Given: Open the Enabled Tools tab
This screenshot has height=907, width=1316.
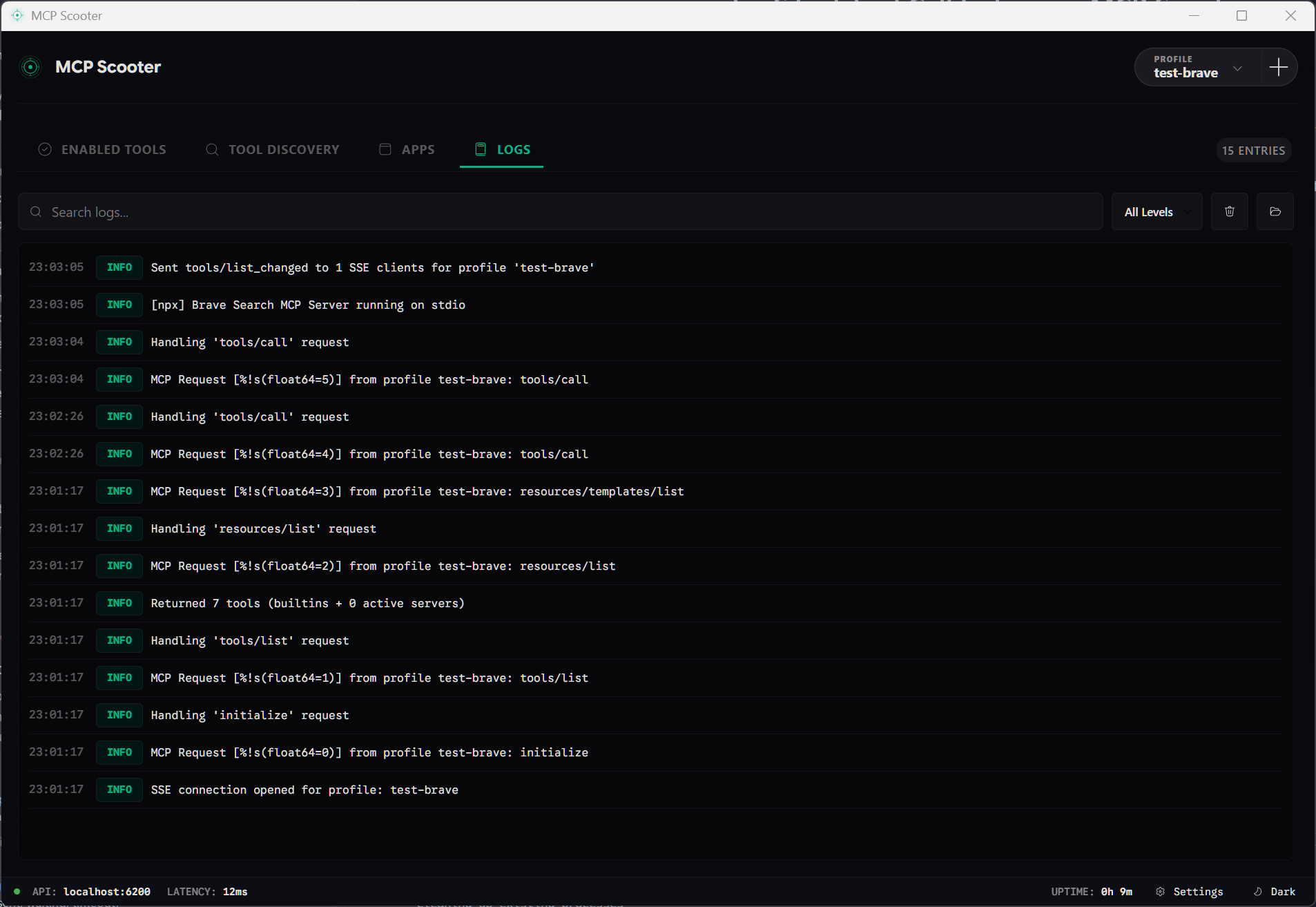Looking at the screenshot, I should click(x=102, y=149).
